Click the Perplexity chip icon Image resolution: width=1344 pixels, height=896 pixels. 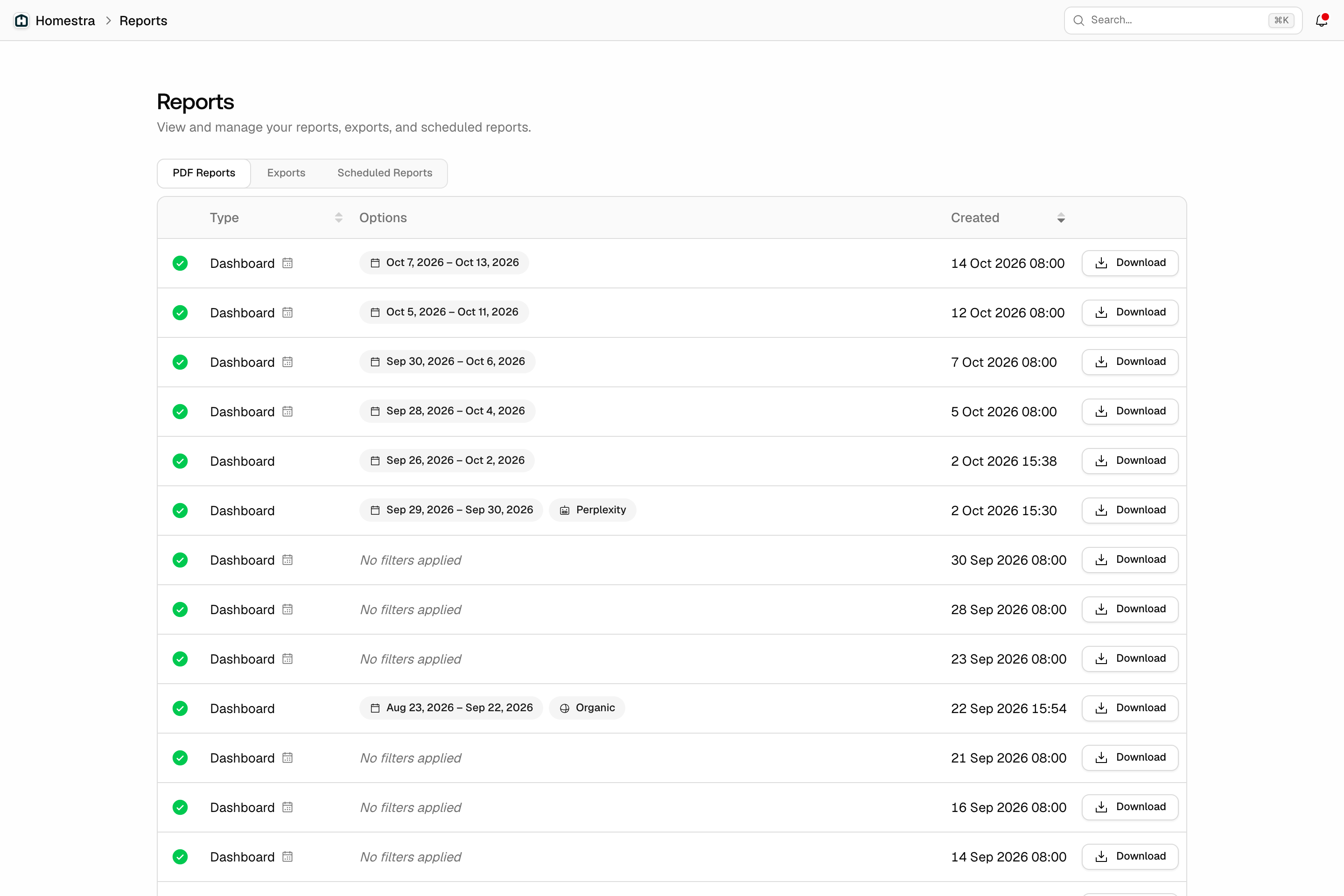(565, 510)
